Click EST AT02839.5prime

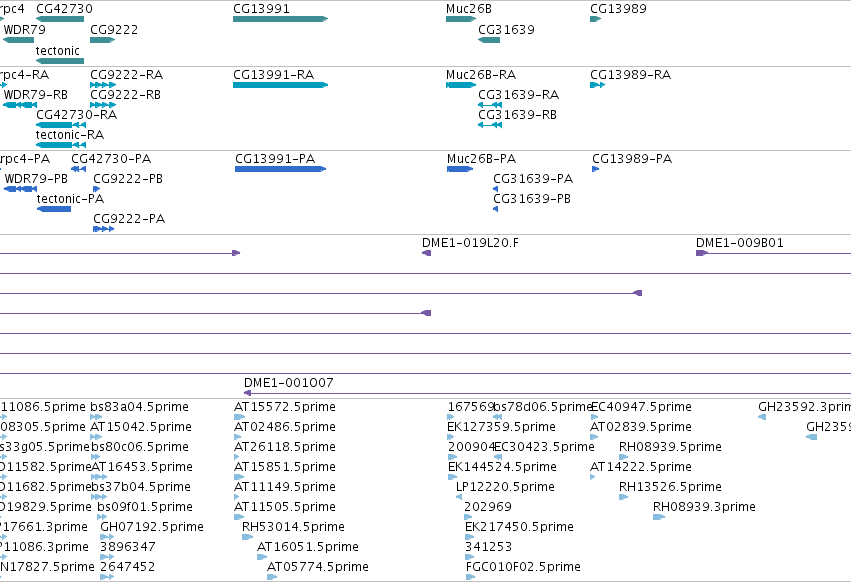[x=641, y=427]
